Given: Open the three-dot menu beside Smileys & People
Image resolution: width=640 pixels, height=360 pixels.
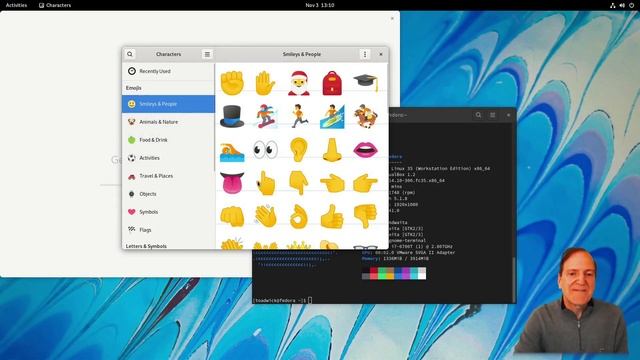Looking at the screenshot, I should (365, 54).
